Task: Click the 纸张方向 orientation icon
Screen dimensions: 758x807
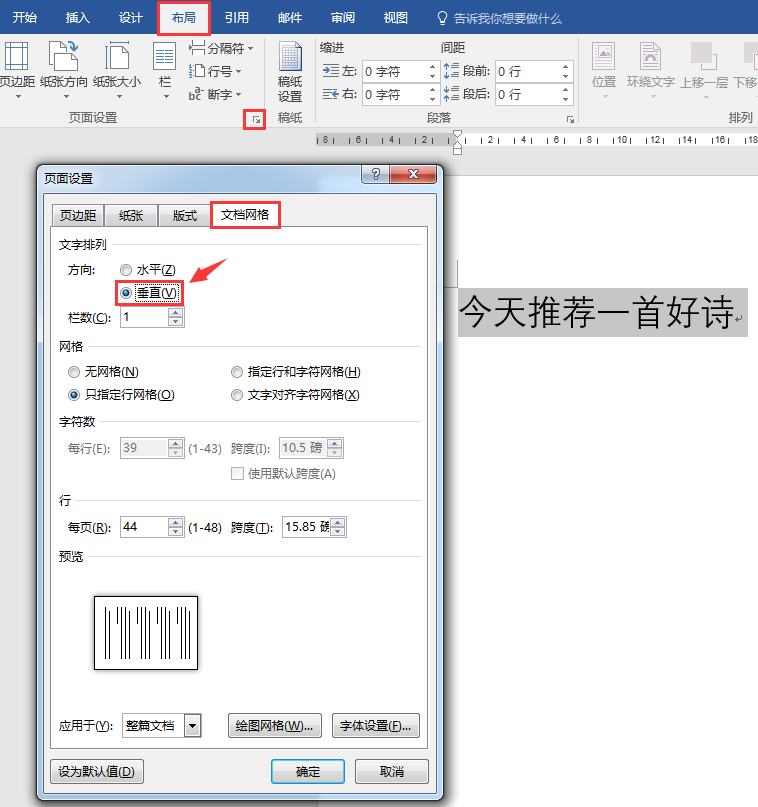Action: coord(63,56)
